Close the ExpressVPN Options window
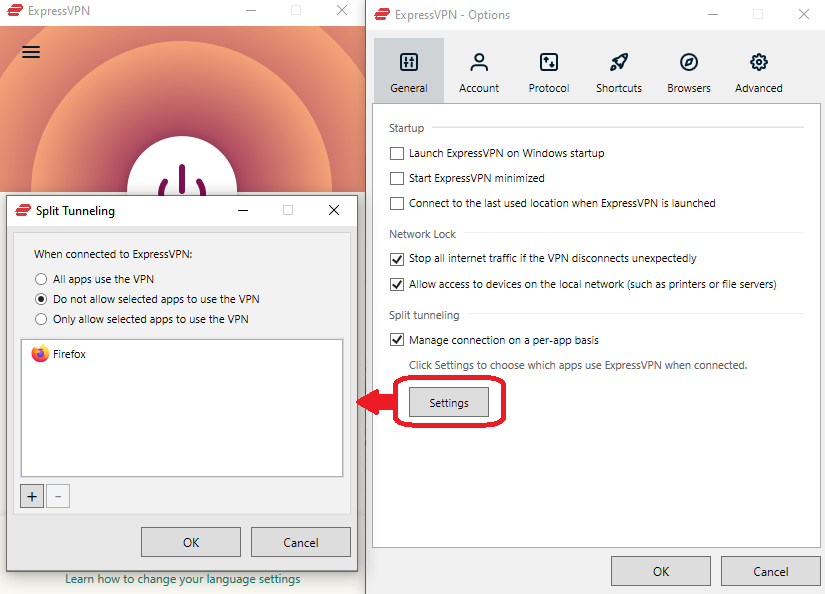This screenshot has width=825, height=594. click(x=803, y=14)
